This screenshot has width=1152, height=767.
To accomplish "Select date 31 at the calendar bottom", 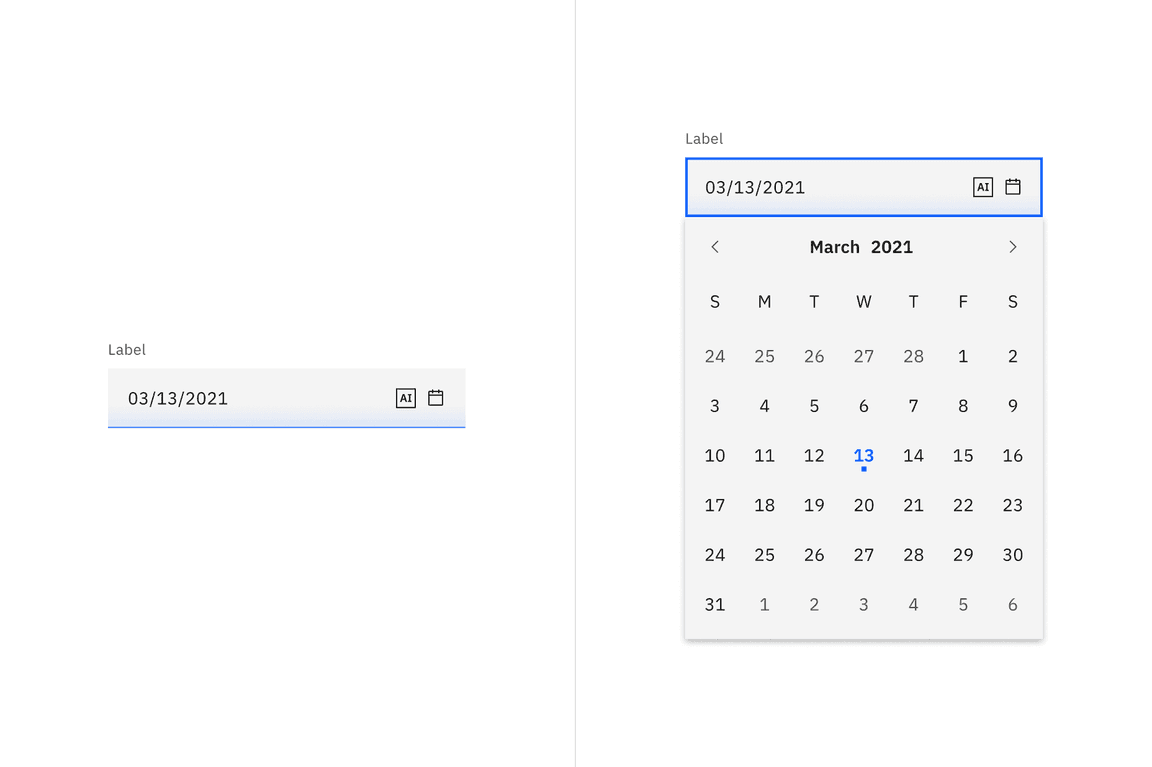I will coord(714,604).
